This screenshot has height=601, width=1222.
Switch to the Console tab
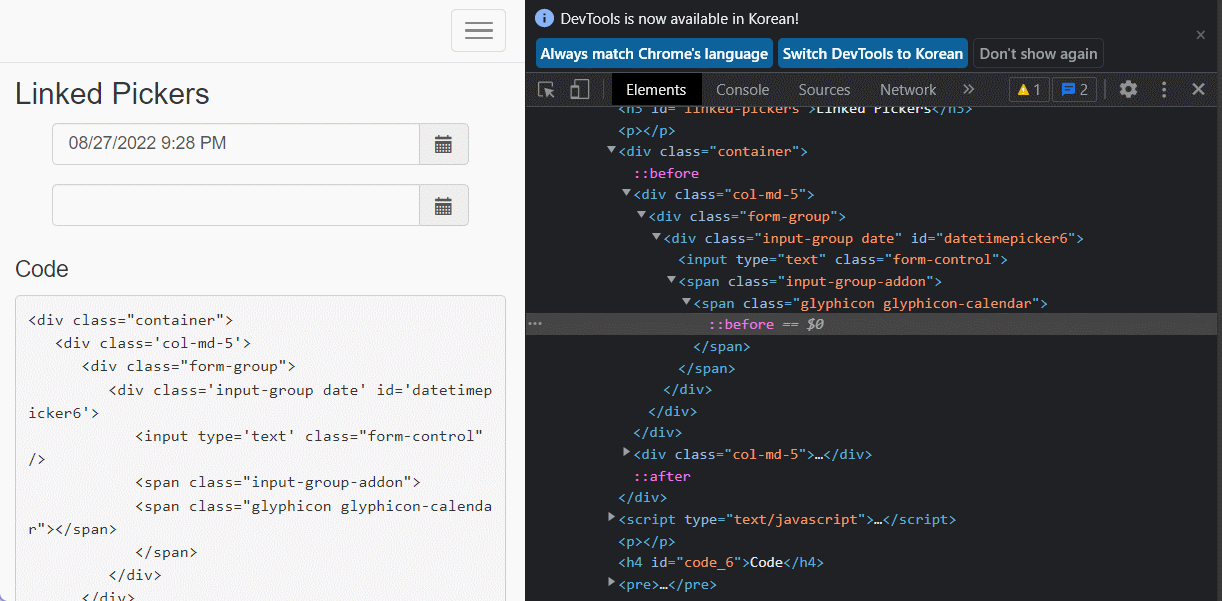click(x=742, y=89)
